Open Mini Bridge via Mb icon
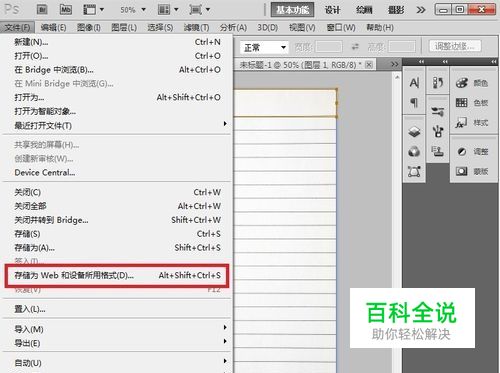500x373 pixels. pyautogui.click(x=66, y=9)
